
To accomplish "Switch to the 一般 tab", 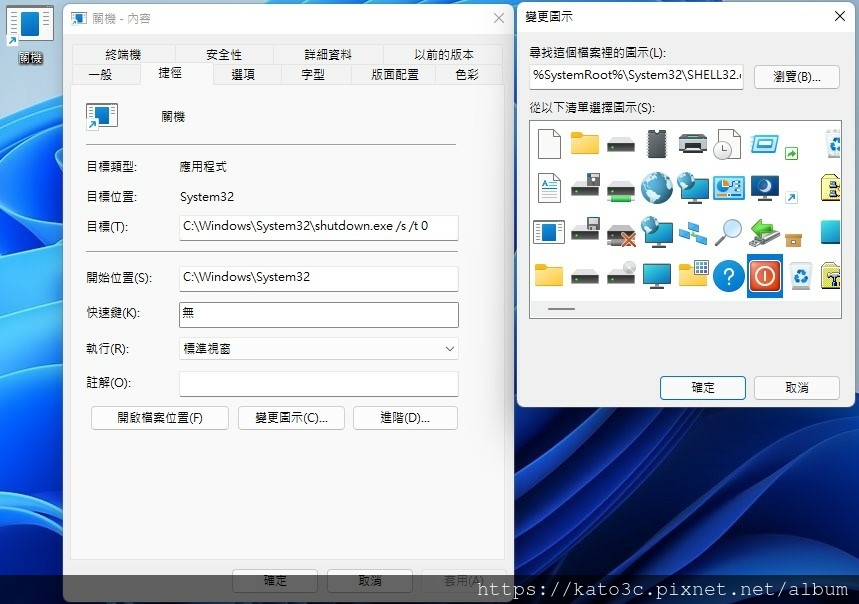I will pos(100,74).
